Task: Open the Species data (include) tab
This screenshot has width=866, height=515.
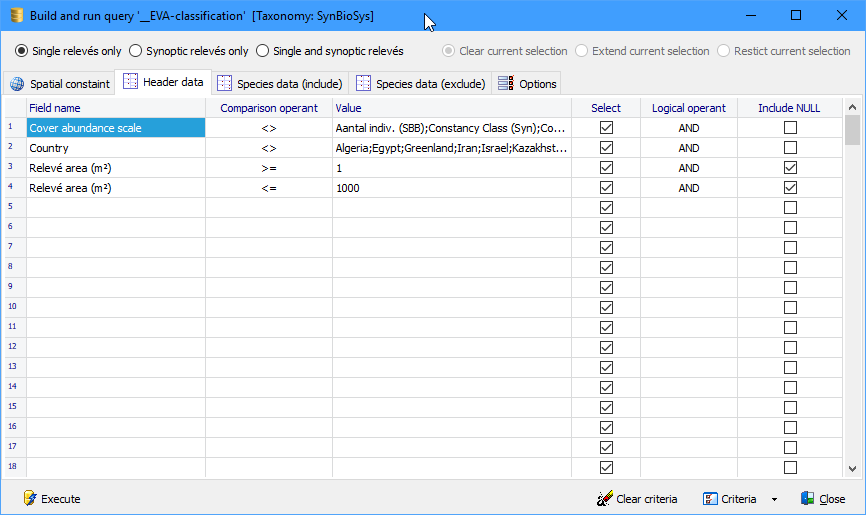Action: pos(280,83)
